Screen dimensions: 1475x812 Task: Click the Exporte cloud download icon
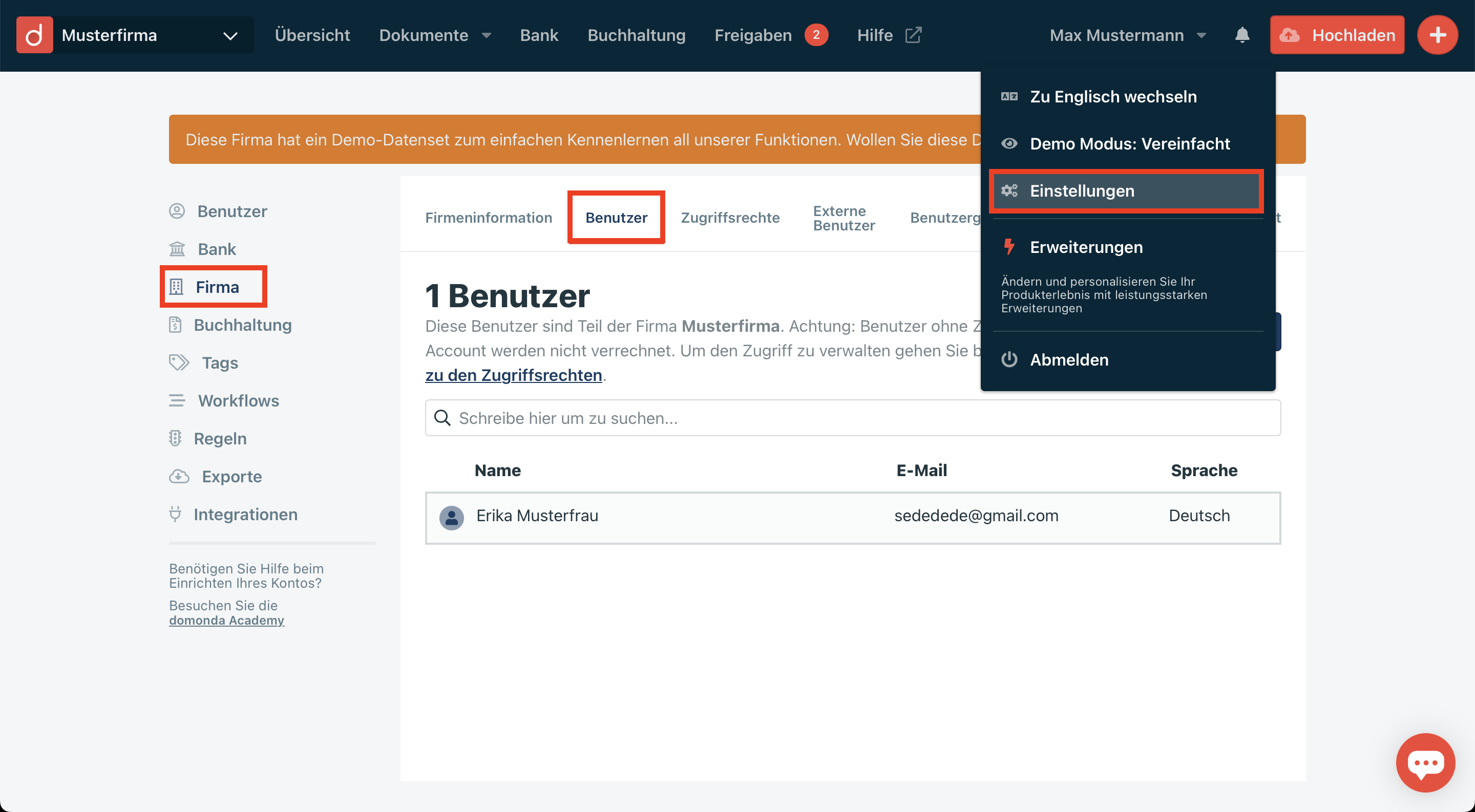click(179, 476)
